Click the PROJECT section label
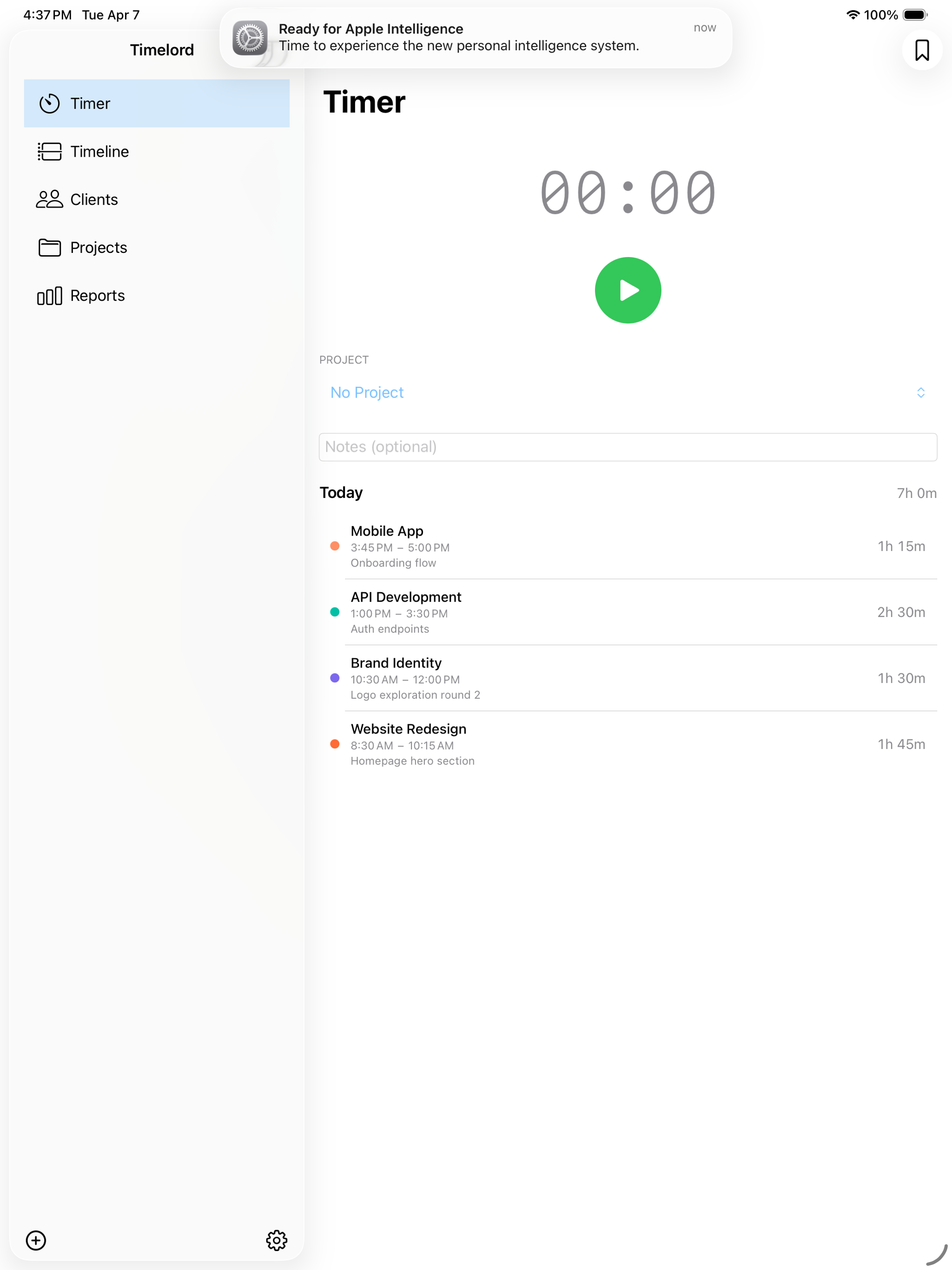 pos(344,360)
